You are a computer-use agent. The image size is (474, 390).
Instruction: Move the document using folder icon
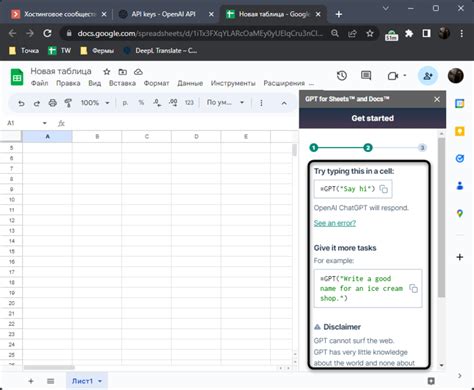[x=123, y=72]
